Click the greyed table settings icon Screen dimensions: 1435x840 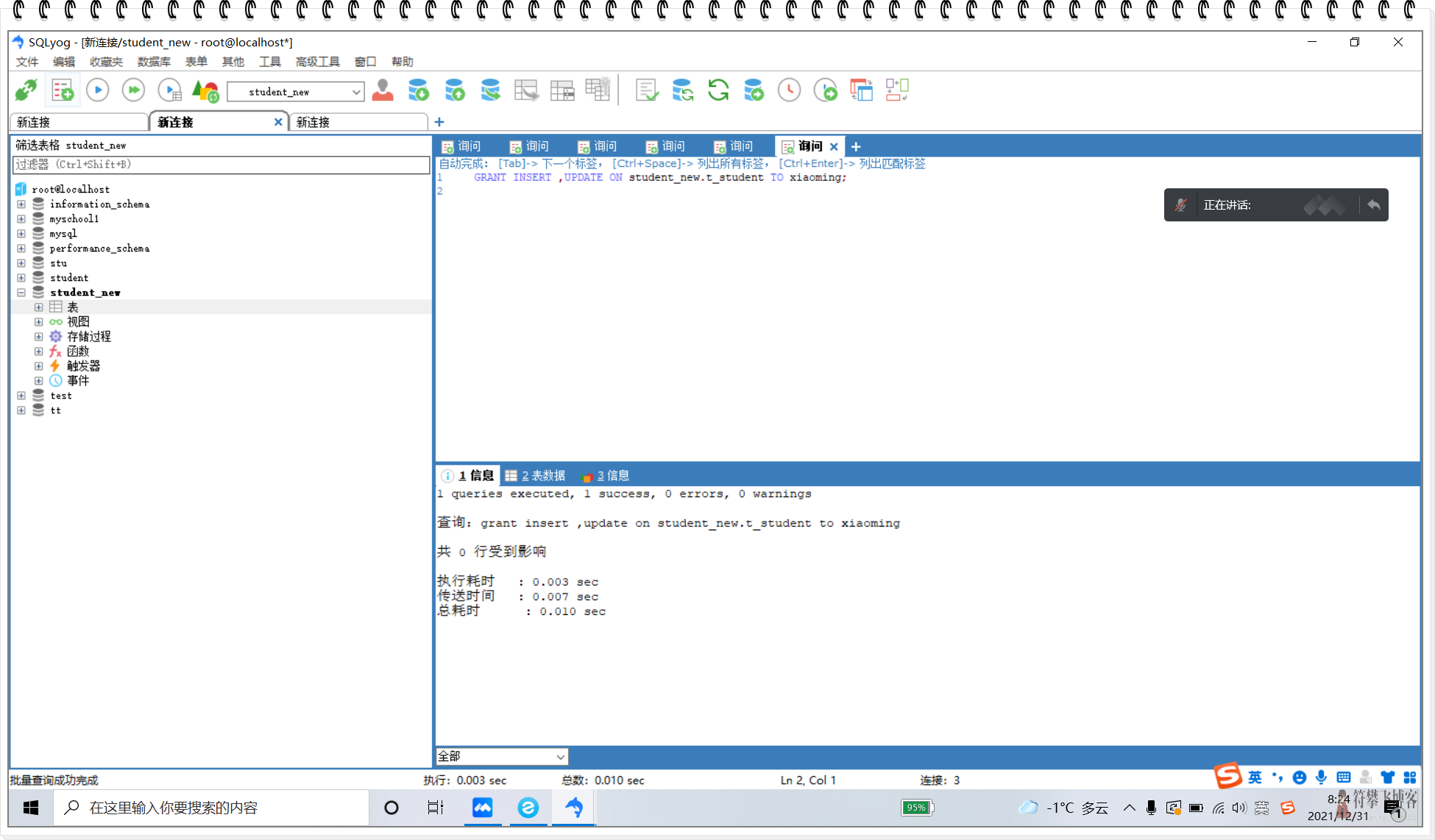[x=598, y=90]
